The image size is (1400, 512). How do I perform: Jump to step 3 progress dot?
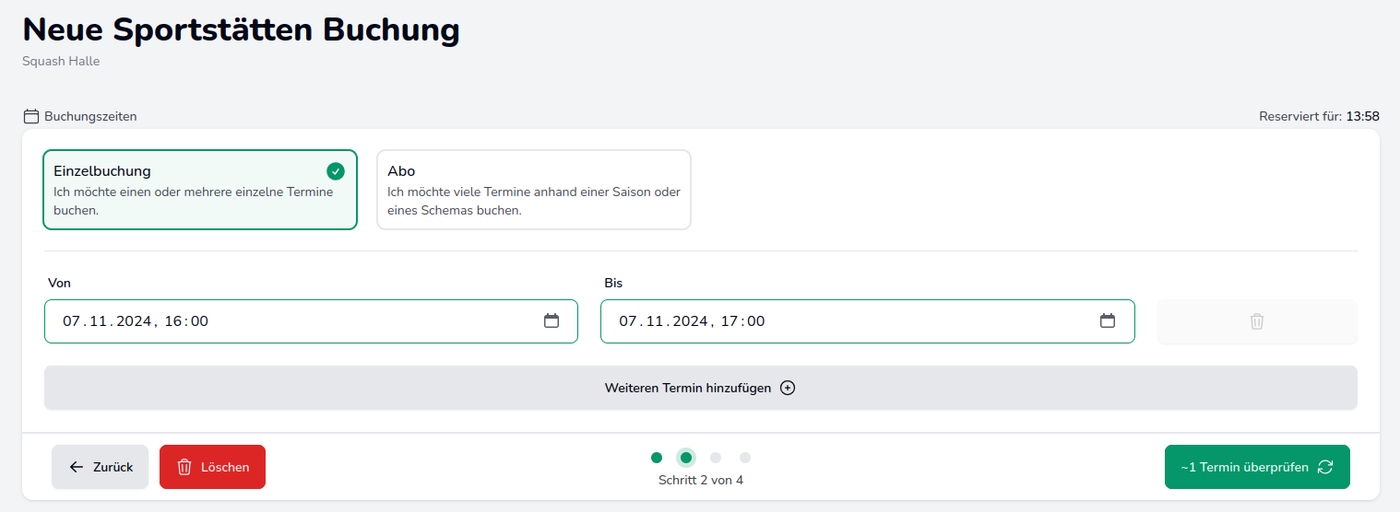click(716, 458)
